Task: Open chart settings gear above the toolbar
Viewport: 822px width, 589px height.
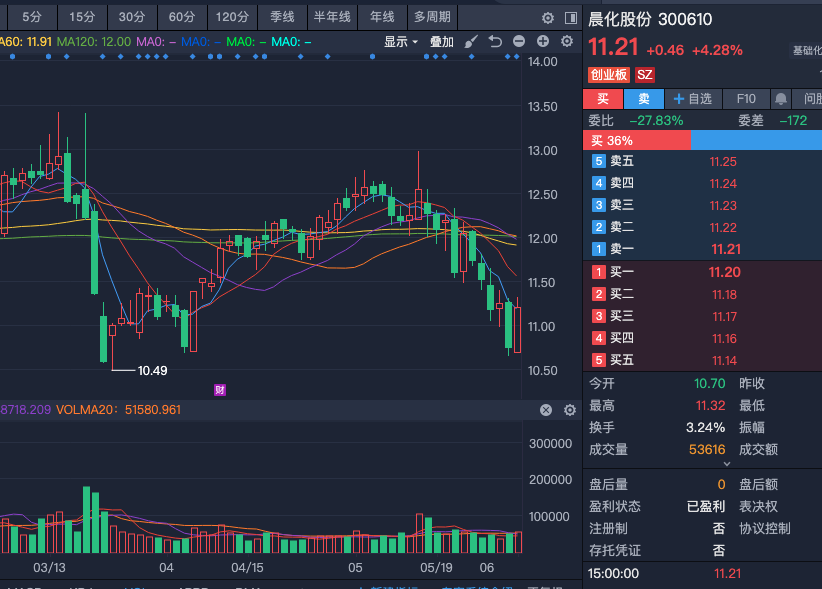Action: tap(548, 18)
